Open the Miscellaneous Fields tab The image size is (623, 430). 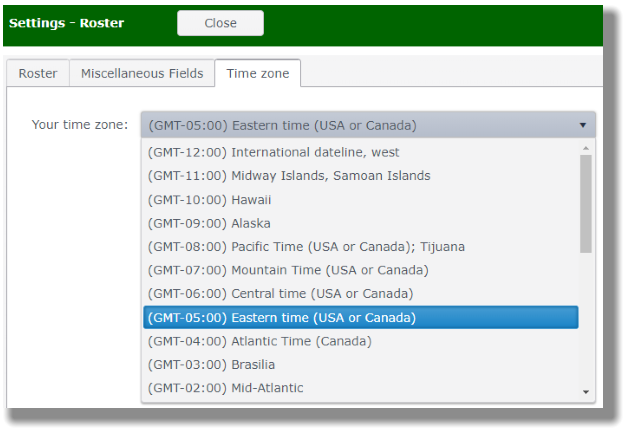pos(142,73)
